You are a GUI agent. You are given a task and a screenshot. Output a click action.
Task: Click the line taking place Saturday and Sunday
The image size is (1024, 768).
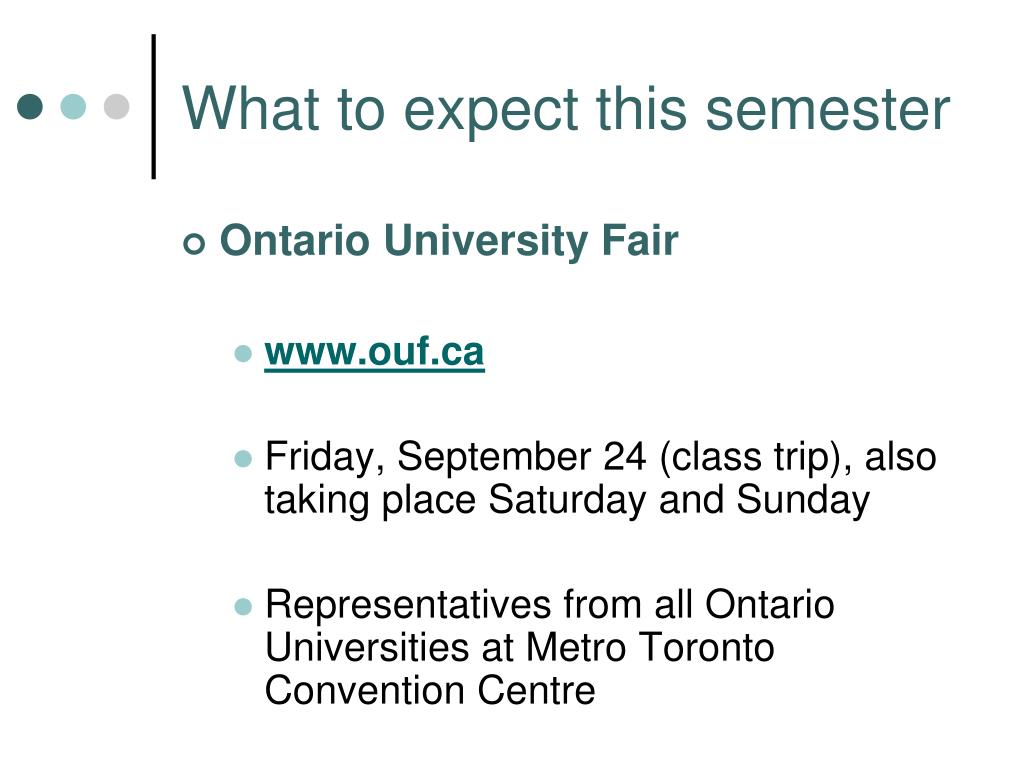pos(567,500)
